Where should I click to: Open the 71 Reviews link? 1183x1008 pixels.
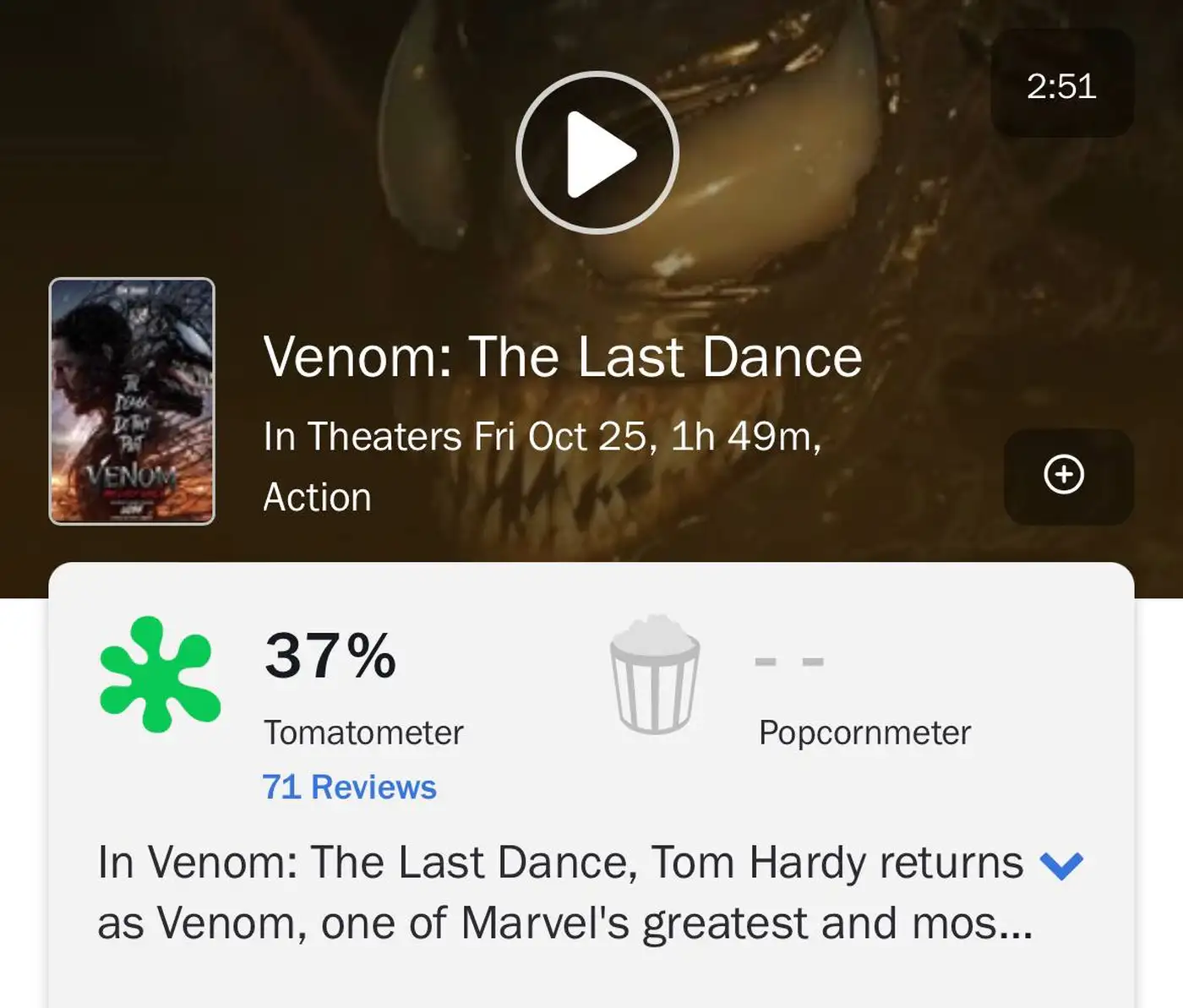coord(349,787)
